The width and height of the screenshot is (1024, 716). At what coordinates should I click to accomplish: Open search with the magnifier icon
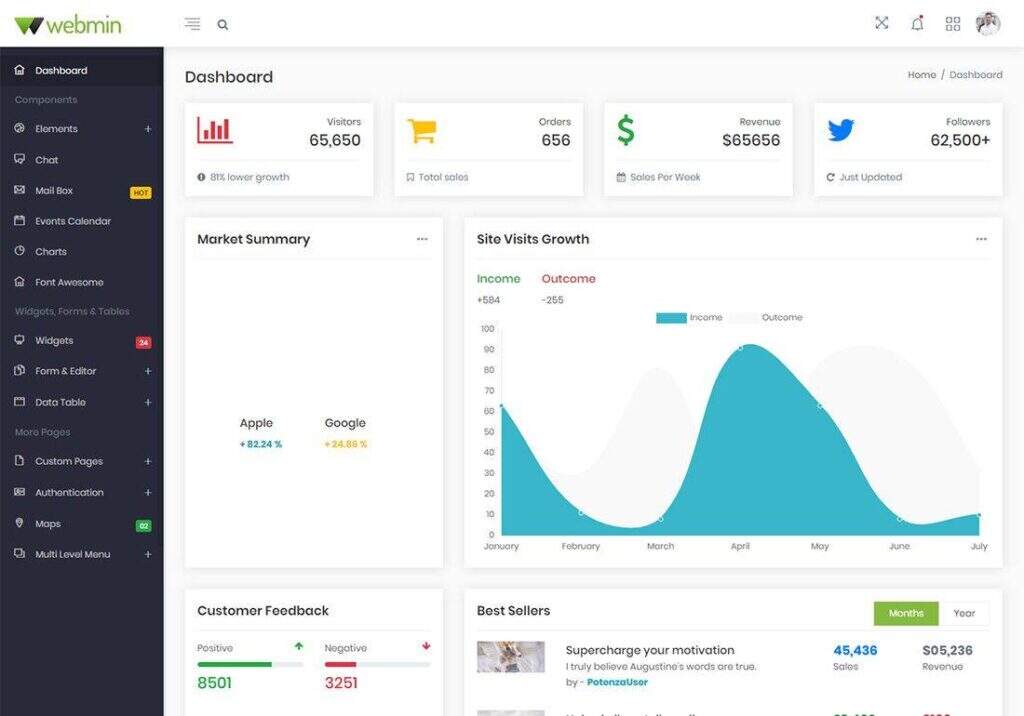click(223, 25)
